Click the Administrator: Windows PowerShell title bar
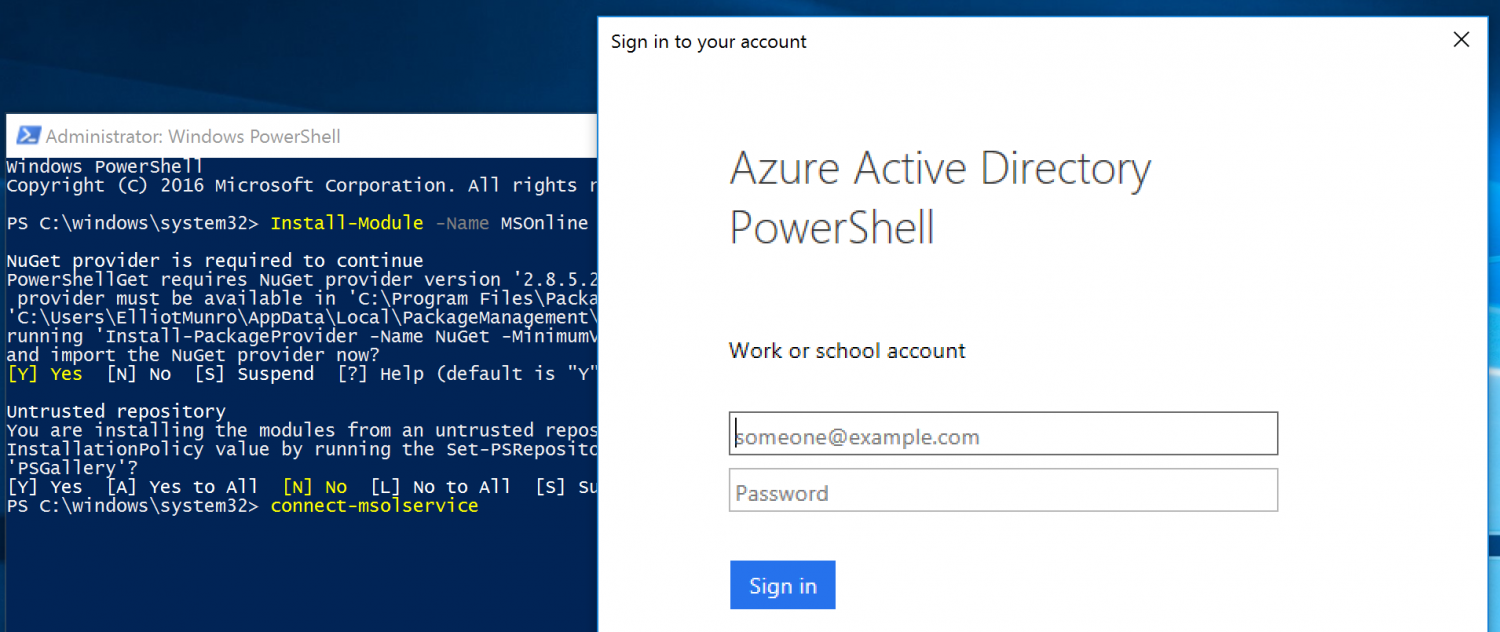 click(302, 136)
